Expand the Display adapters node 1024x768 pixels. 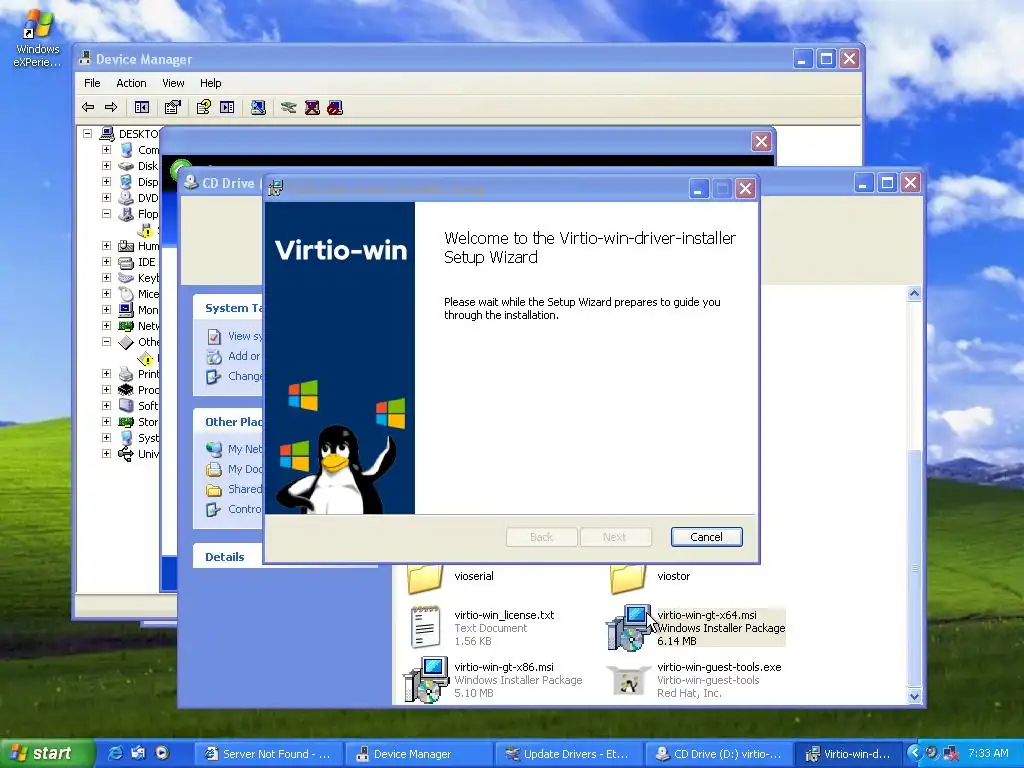tap(106, 182)
